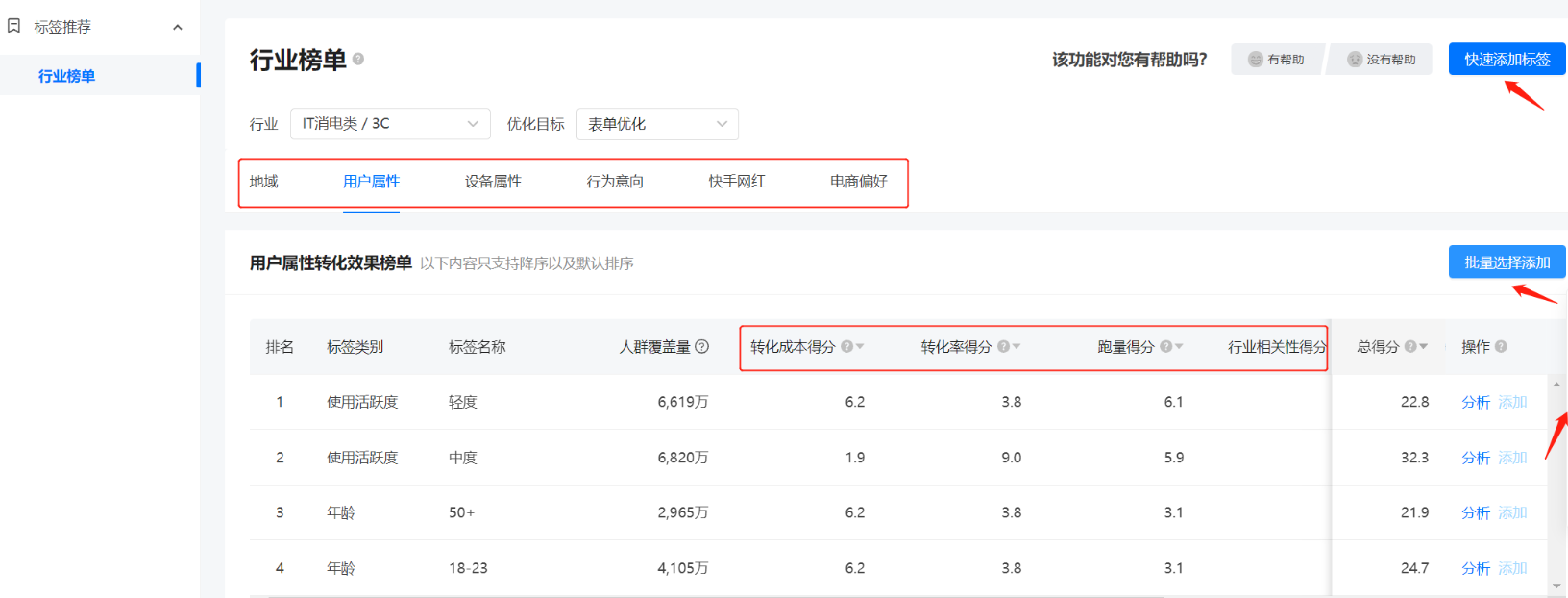Image resolution: width=1568 pixels, height=598 pixels.
Task: Click the 4,105万 coverage value
Action: [x=683, y=568]
